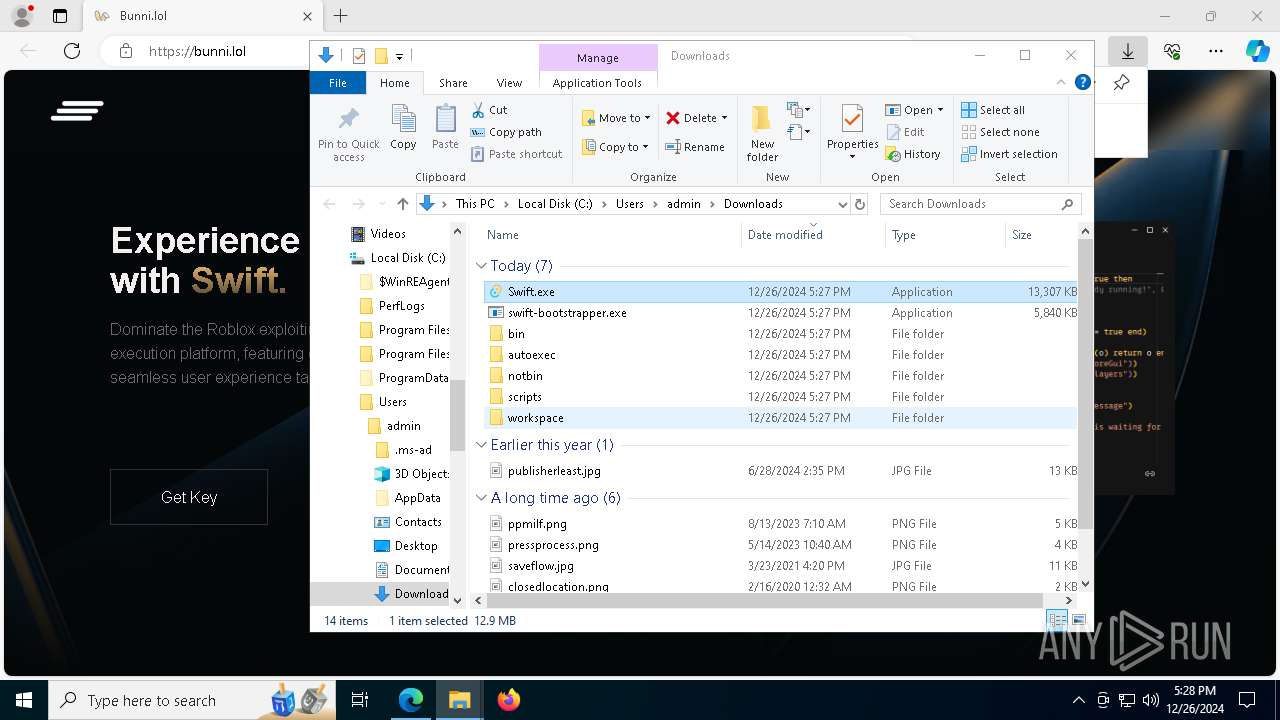Open Edge from the taskbar
This screenshot has height=720, width=1280.
(411, 700)
